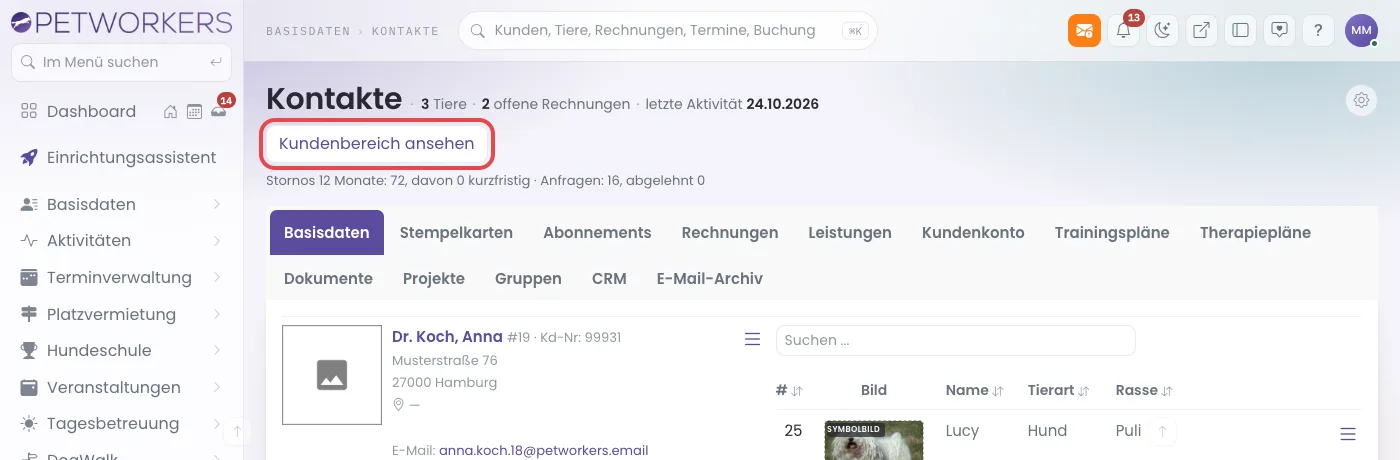Click pet number 25 cell
The height and width of the screenshot is (460, 1400).
click(x=793, y=431)
